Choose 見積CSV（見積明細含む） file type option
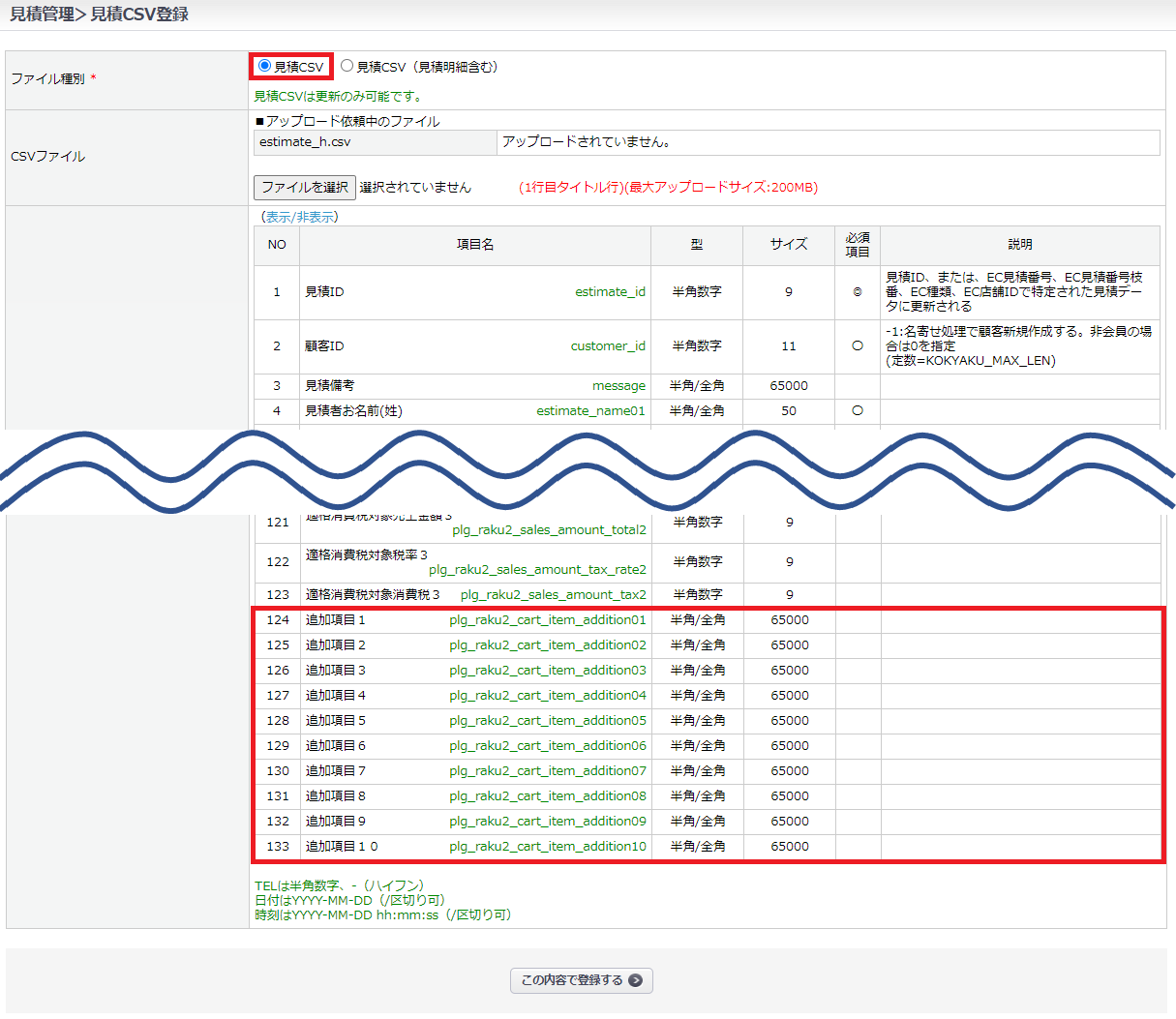 (x=347, y=66)
